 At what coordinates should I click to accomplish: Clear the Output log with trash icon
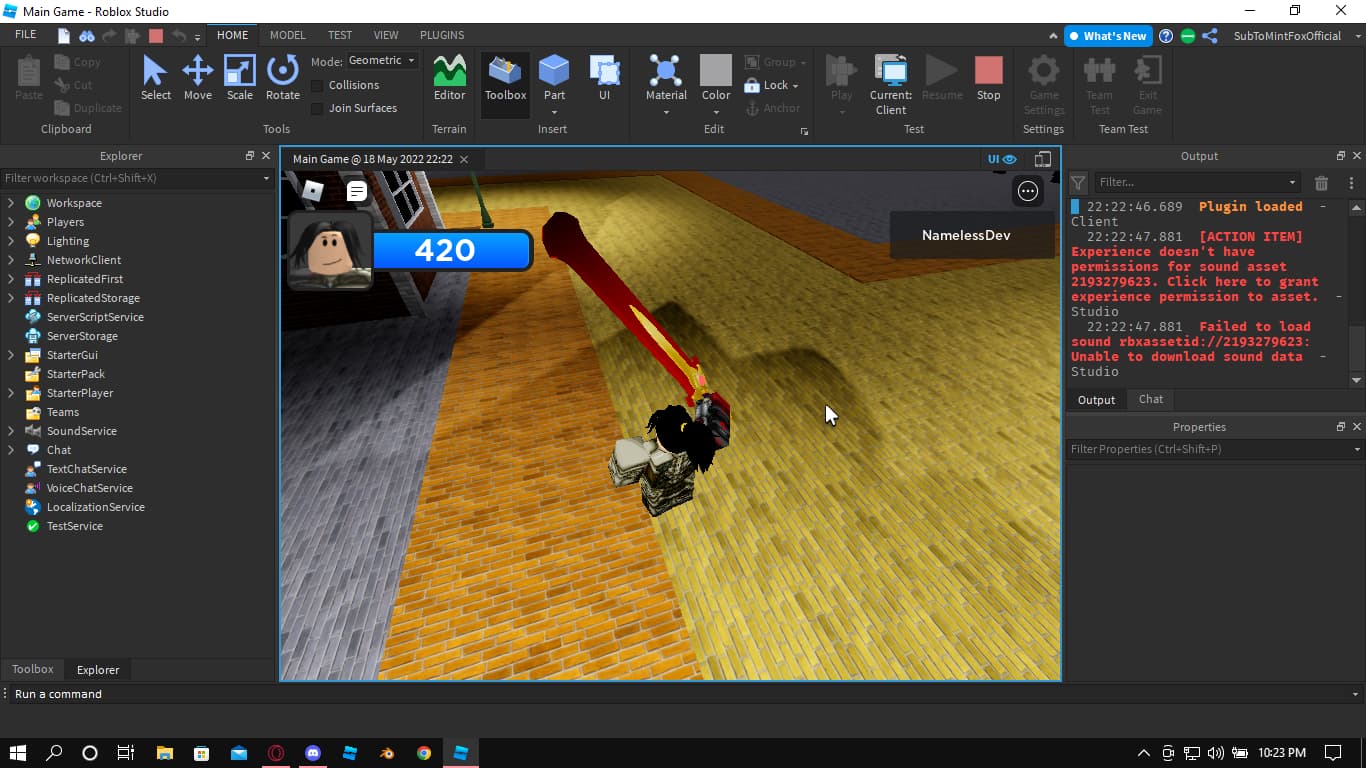[1321, 183]
